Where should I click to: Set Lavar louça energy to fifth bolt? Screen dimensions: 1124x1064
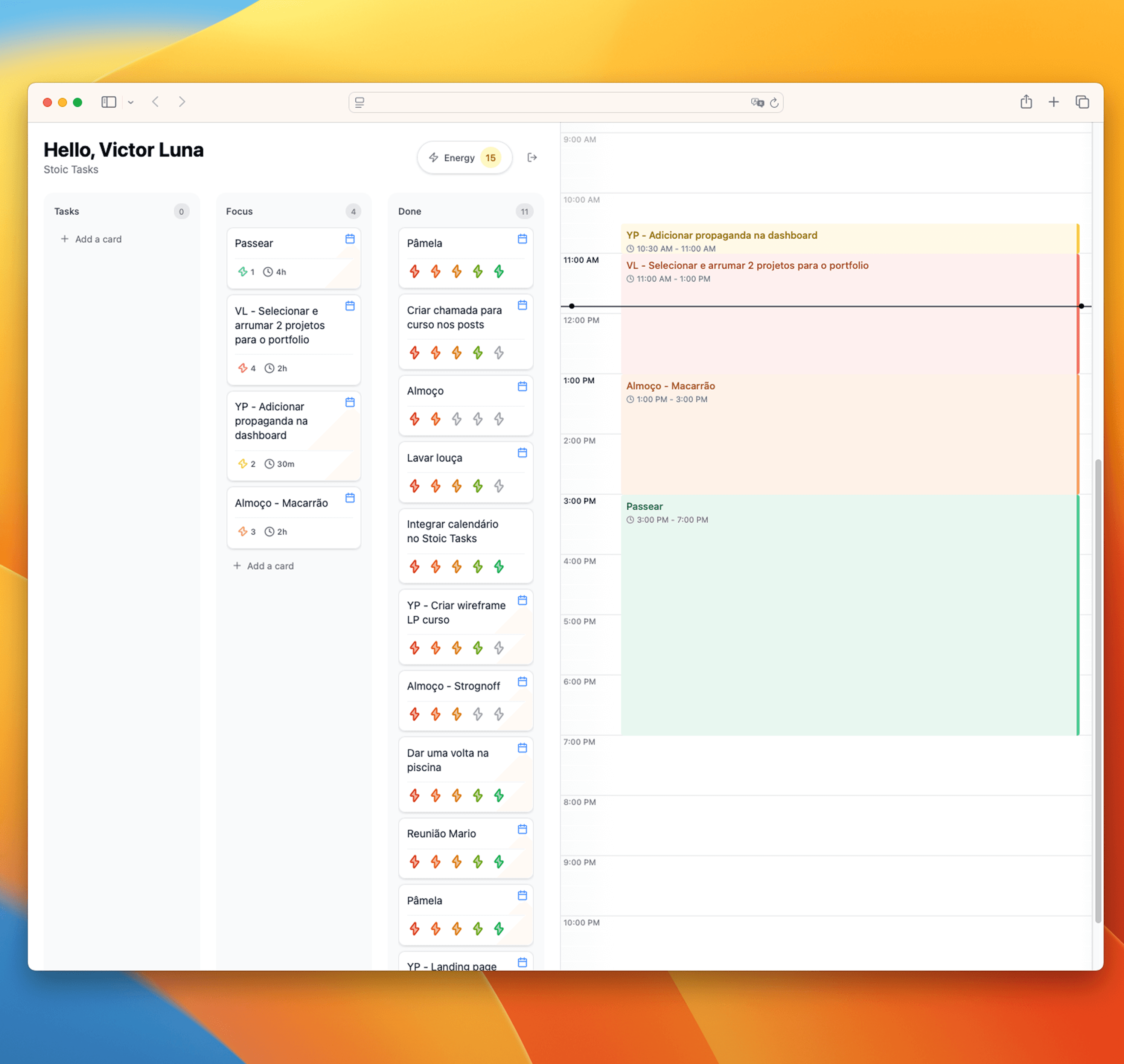[498, 486]
